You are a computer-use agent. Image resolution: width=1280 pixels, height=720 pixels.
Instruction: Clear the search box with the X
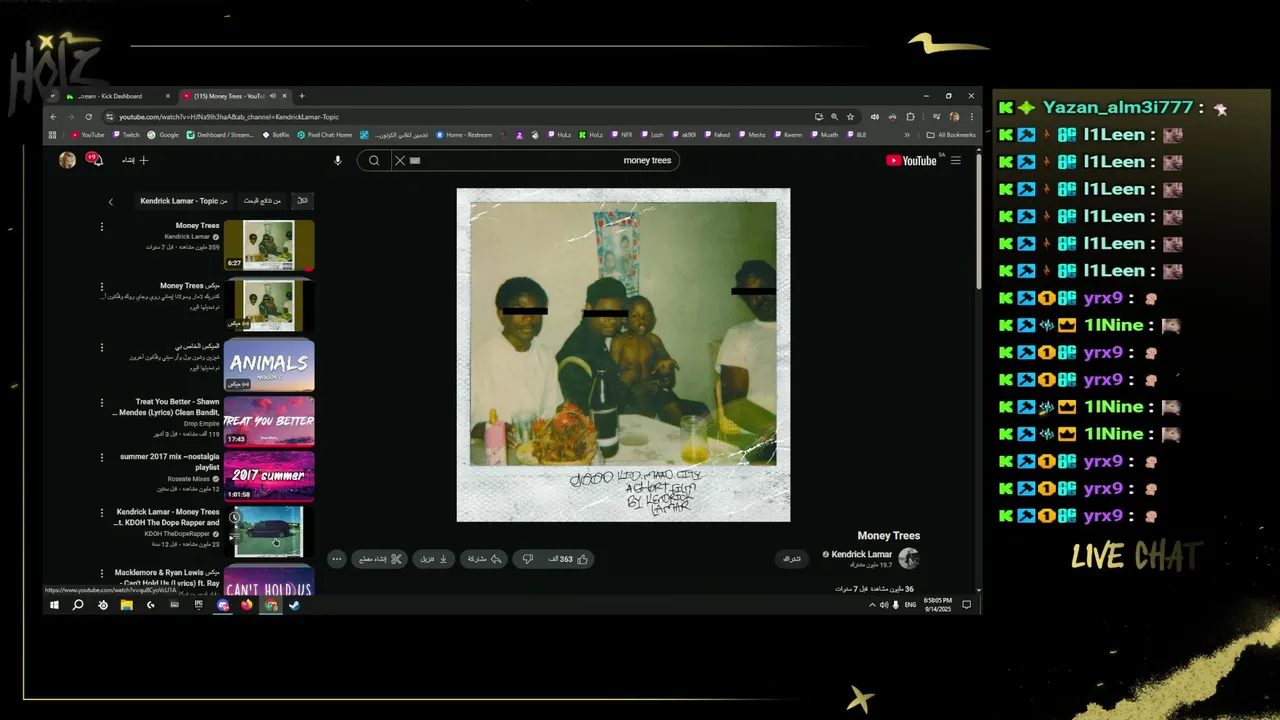[400, 160]
